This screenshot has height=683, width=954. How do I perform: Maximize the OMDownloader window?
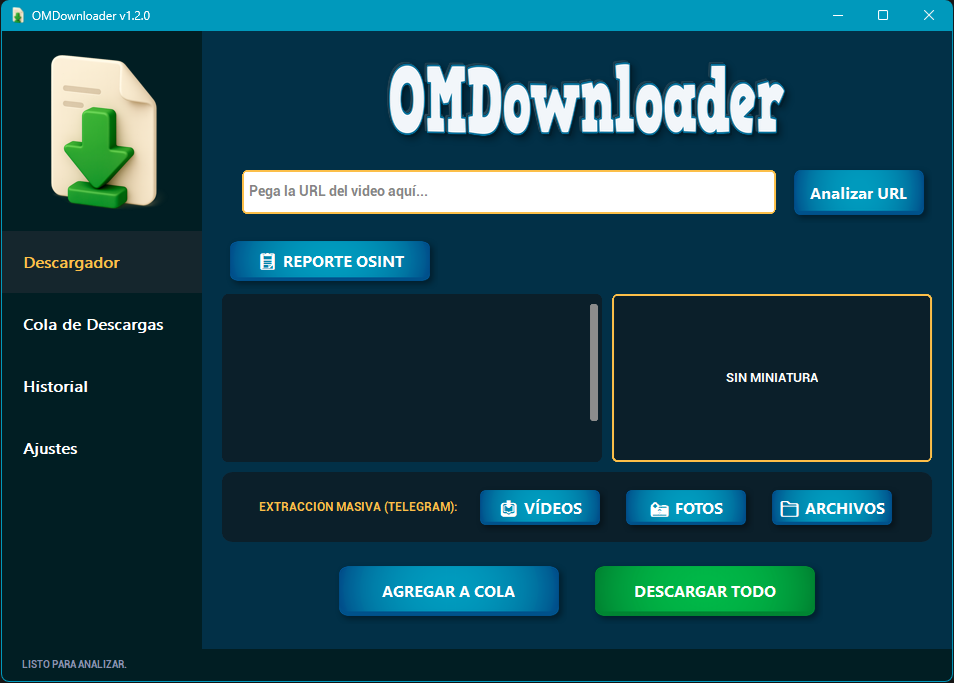(883, 15)
